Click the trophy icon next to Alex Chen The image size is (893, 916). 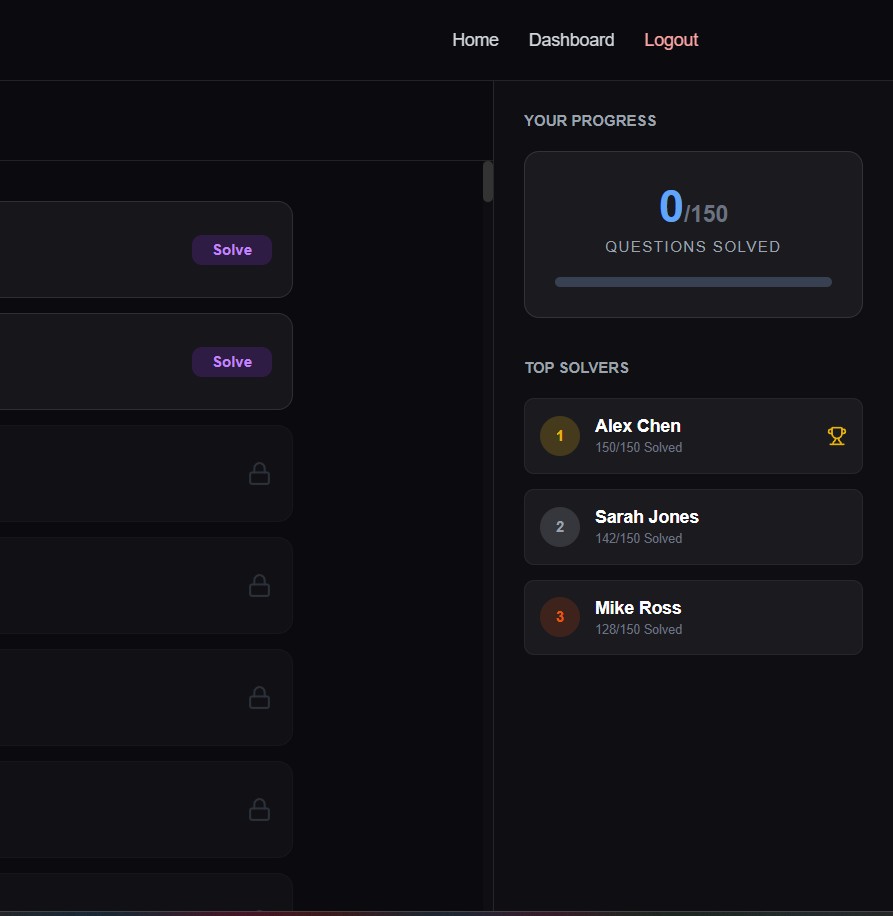point(836,435)
